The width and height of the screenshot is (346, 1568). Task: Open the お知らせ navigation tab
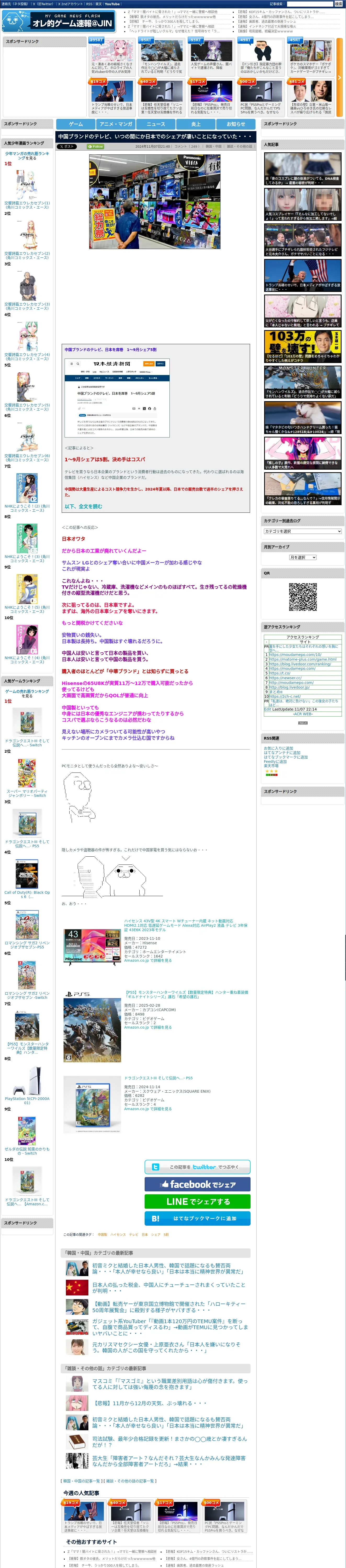point(236,124)
